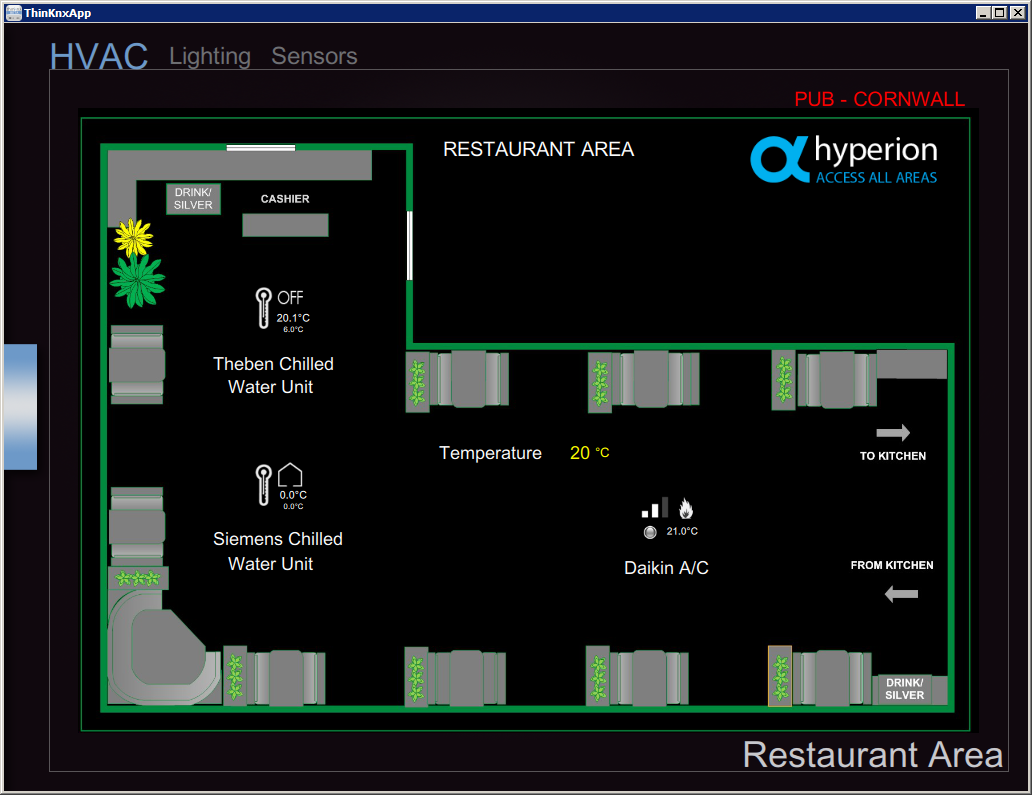The image size is (1032, 795).
Task: Click the yellow 20 °C temperature reading
Action: 589,453
